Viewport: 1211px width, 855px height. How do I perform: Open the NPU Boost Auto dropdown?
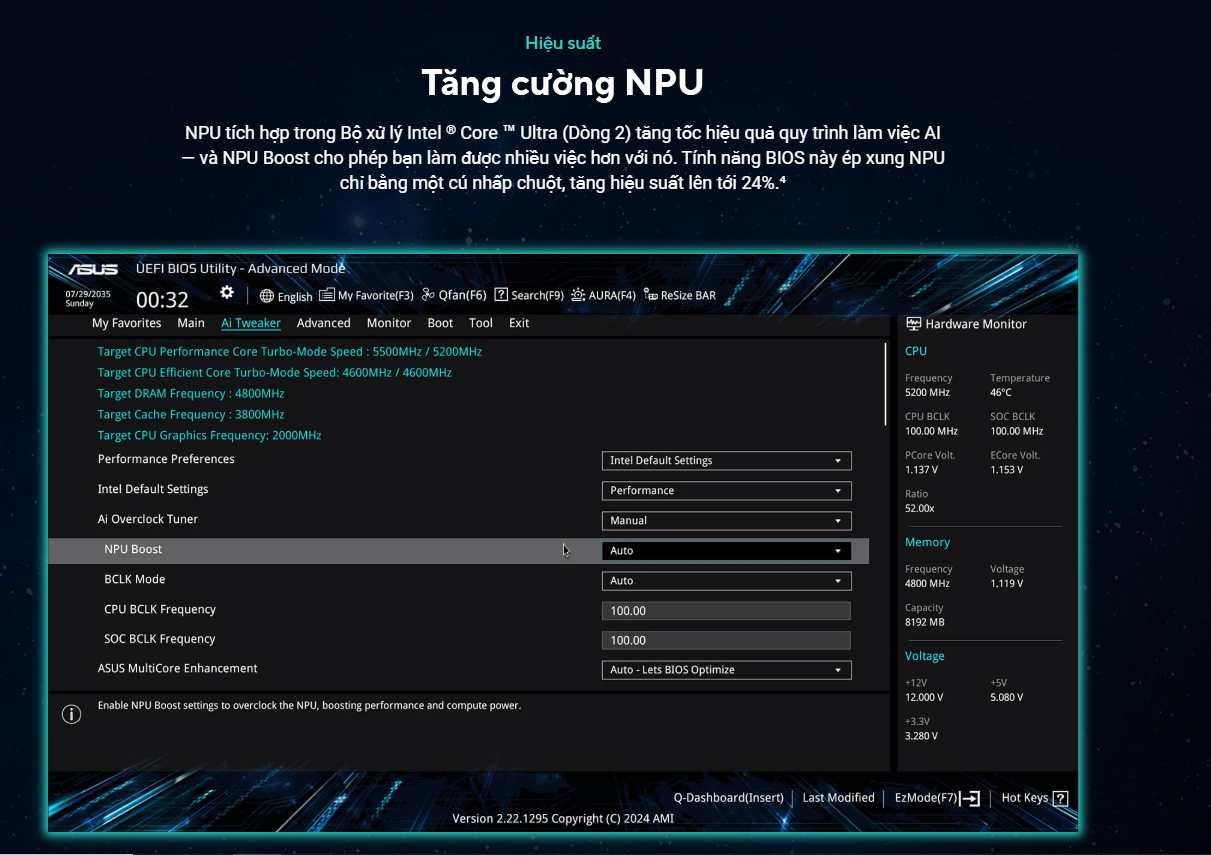coord(727,551)
